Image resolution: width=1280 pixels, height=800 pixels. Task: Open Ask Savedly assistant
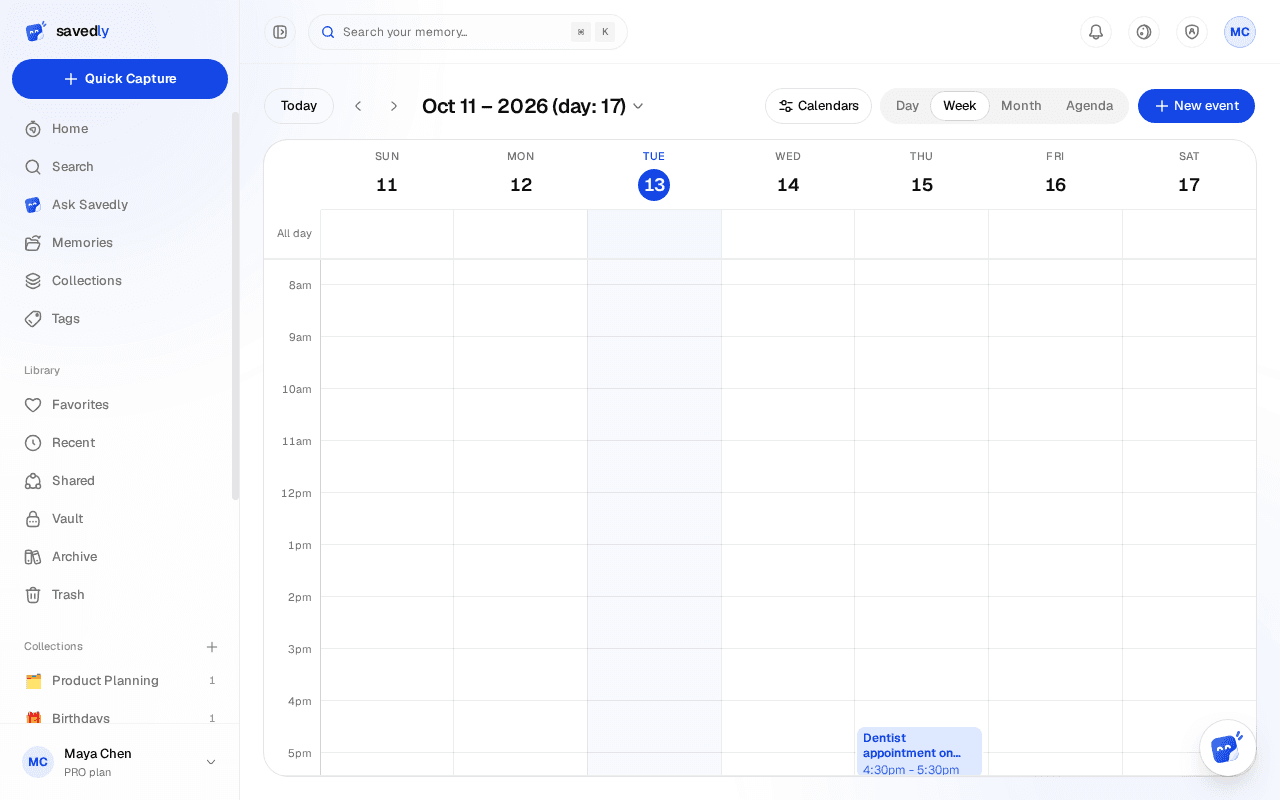click(x=120, y=205)
